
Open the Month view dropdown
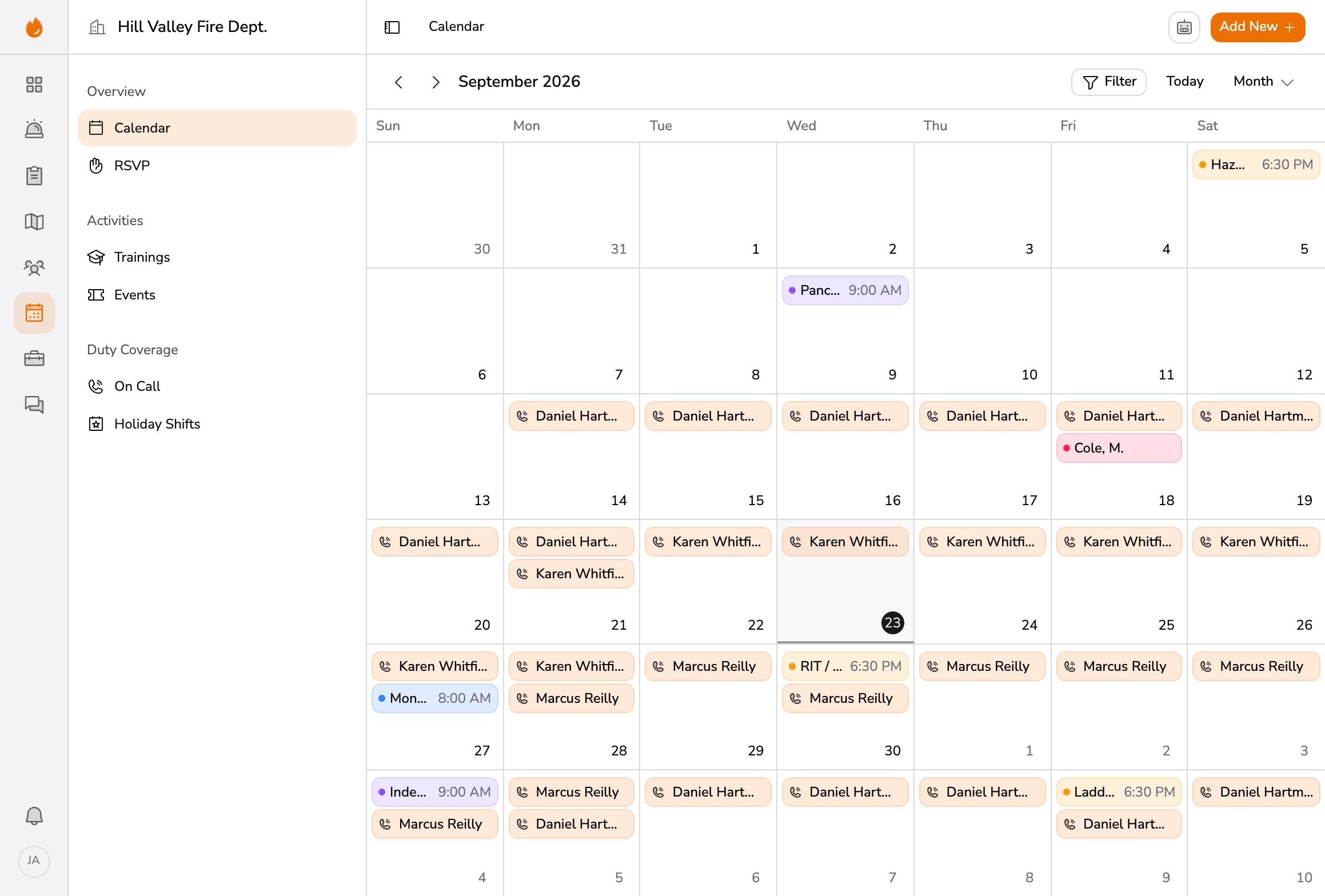pyautogui.click(x=1263, y=82)
